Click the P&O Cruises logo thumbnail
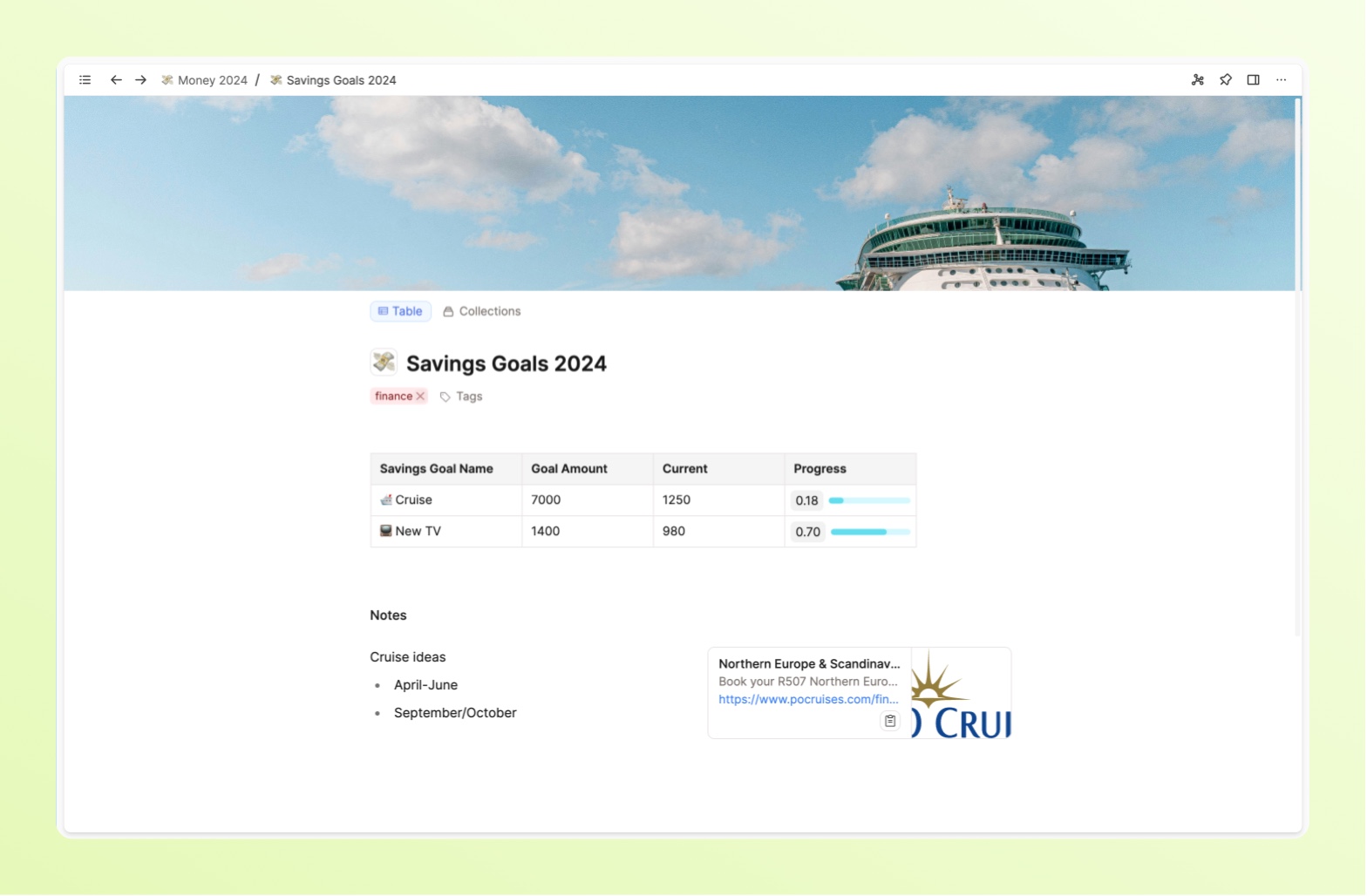The image size is (1367, 896). (961, 693)
